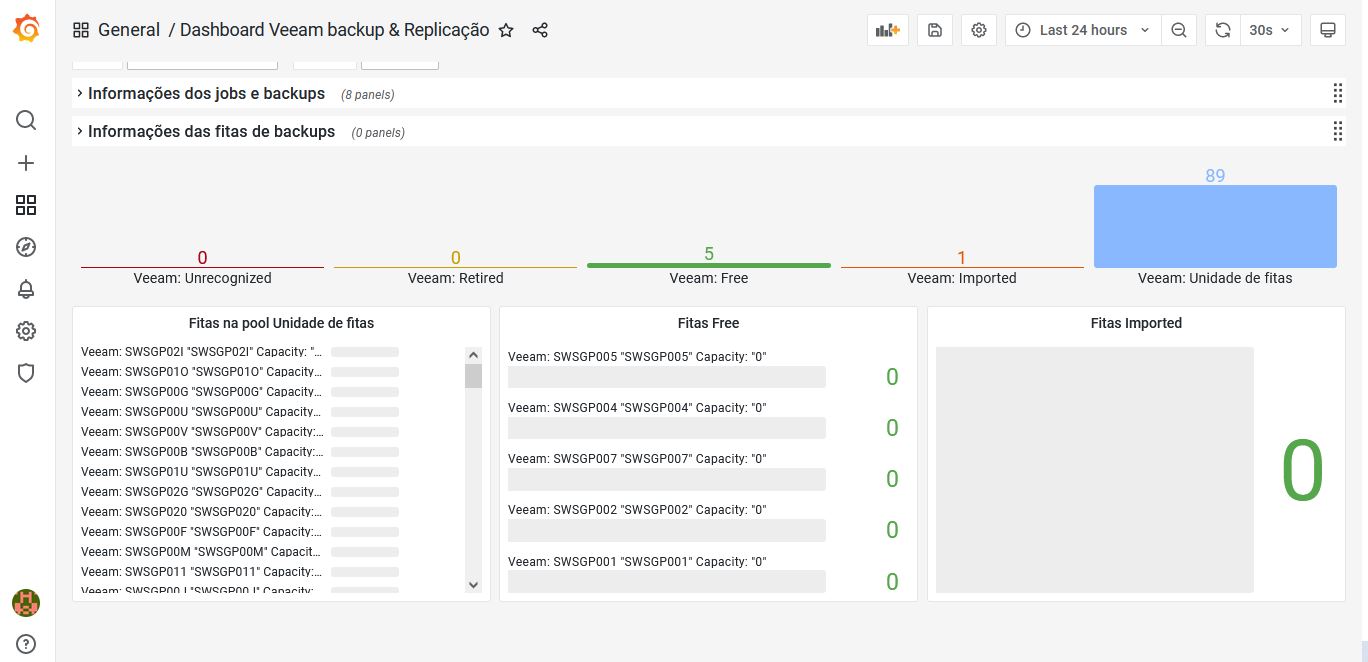Open the user avatar profile icon
Image resolution: width=1368 pixels, height=662 pixels.
tap(26, 603)
